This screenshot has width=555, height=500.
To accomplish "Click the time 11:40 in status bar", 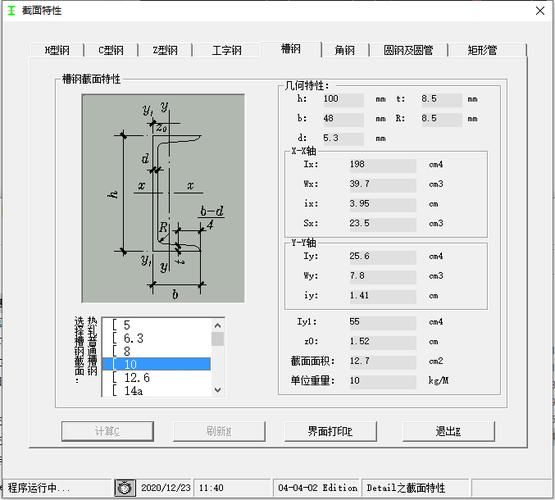I will click(211, 488).
